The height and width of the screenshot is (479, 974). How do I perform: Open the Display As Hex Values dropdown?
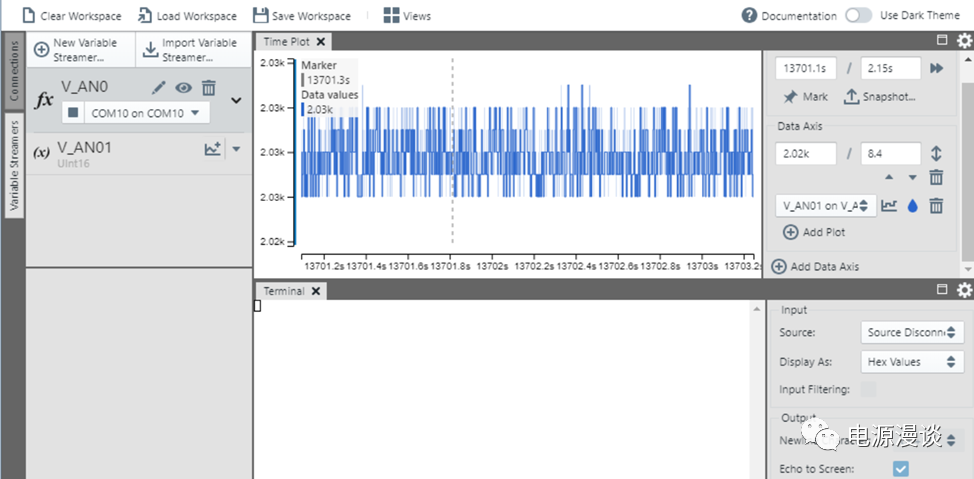coord(912,362)
